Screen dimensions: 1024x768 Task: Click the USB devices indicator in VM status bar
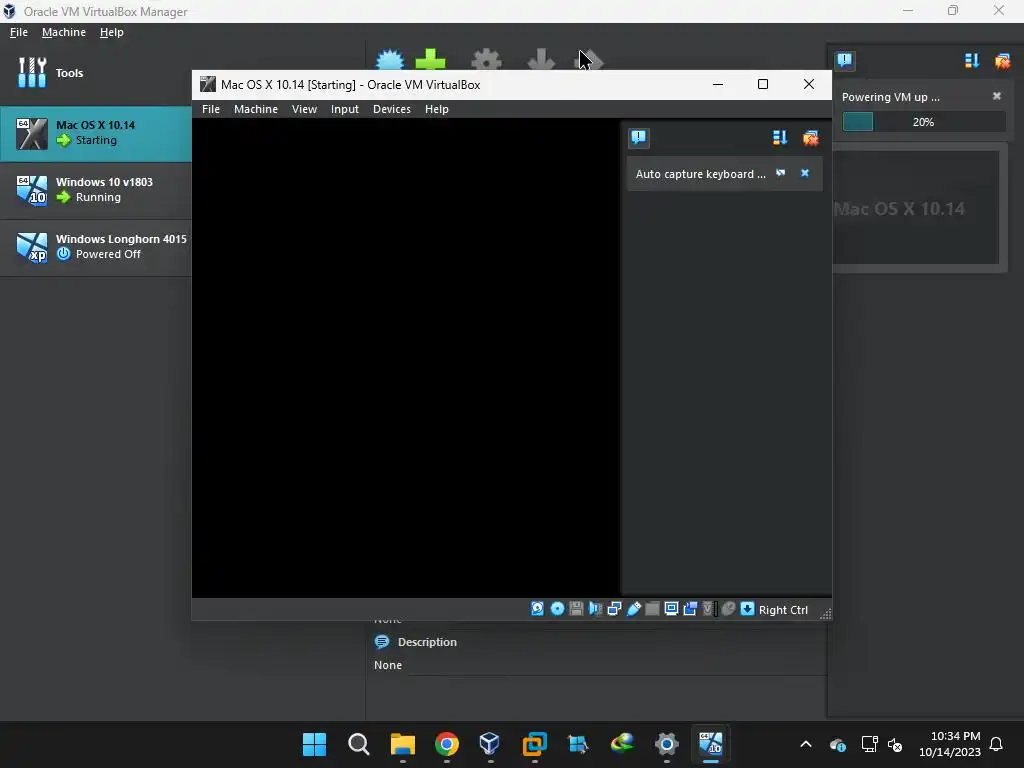pyautogui.click(x=633, y=609)
